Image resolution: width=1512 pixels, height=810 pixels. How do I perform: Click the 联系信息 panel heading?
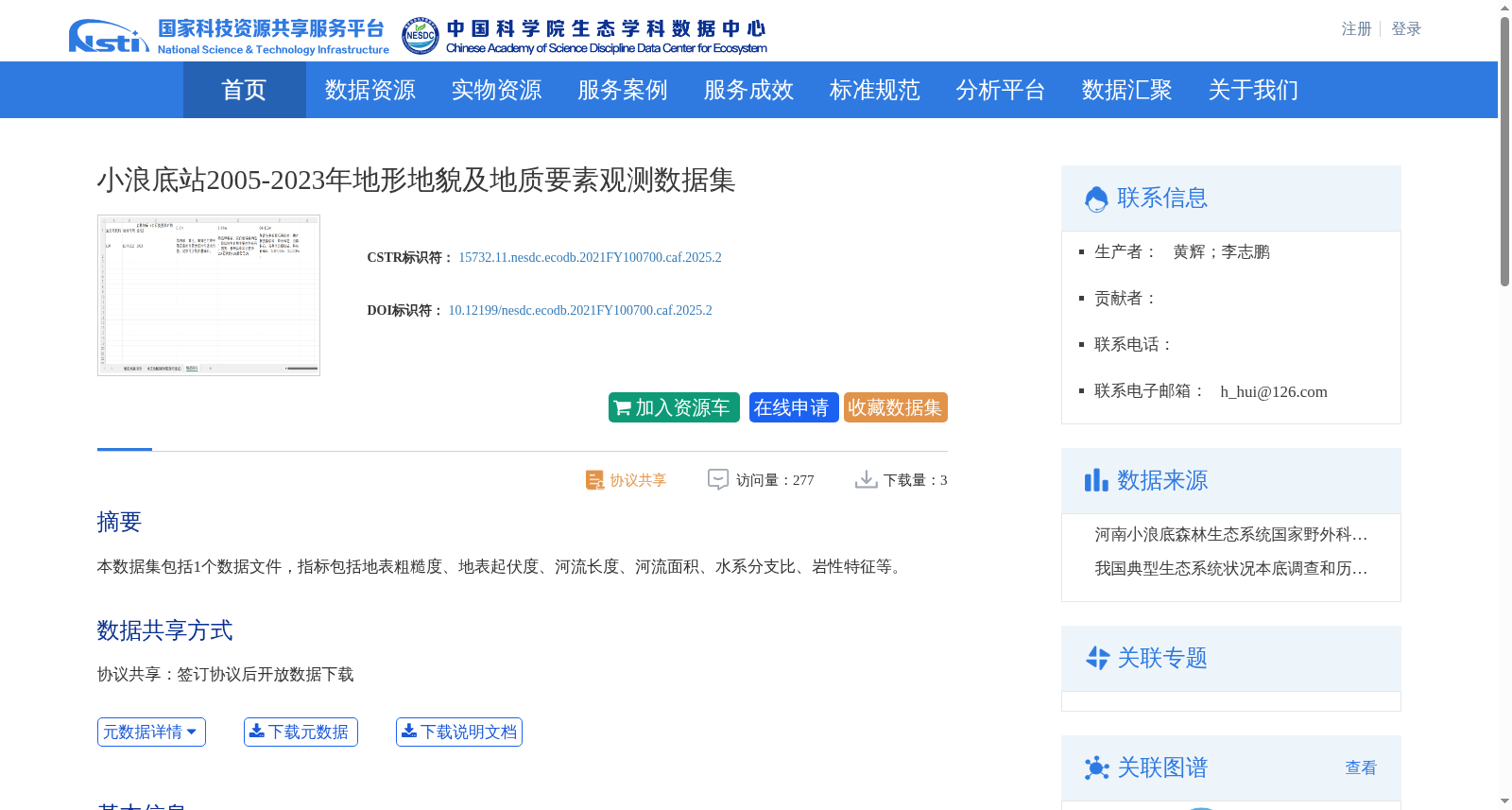point(1162,198)
